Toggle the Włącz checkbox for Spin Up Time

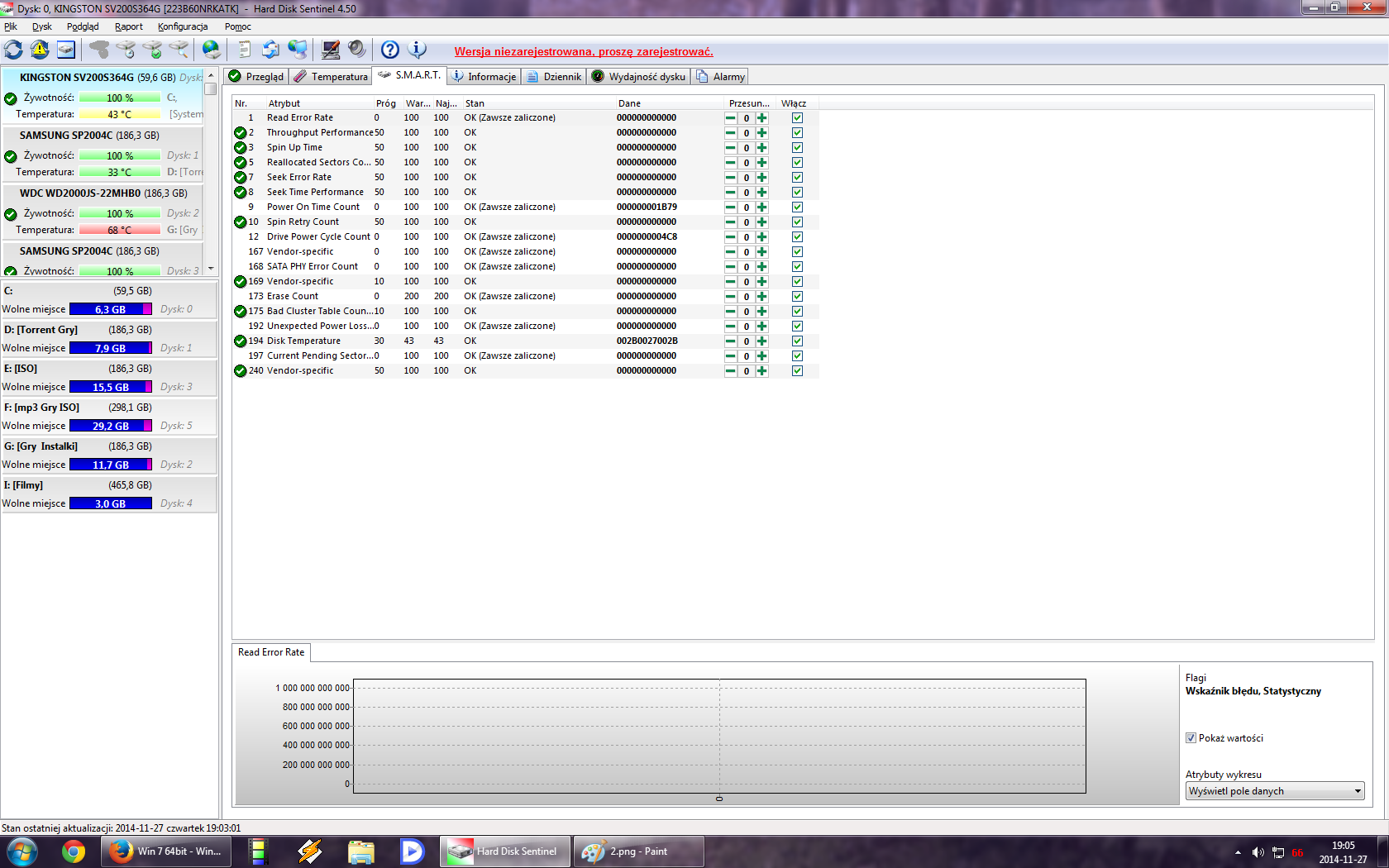click(x=797, y=147)
